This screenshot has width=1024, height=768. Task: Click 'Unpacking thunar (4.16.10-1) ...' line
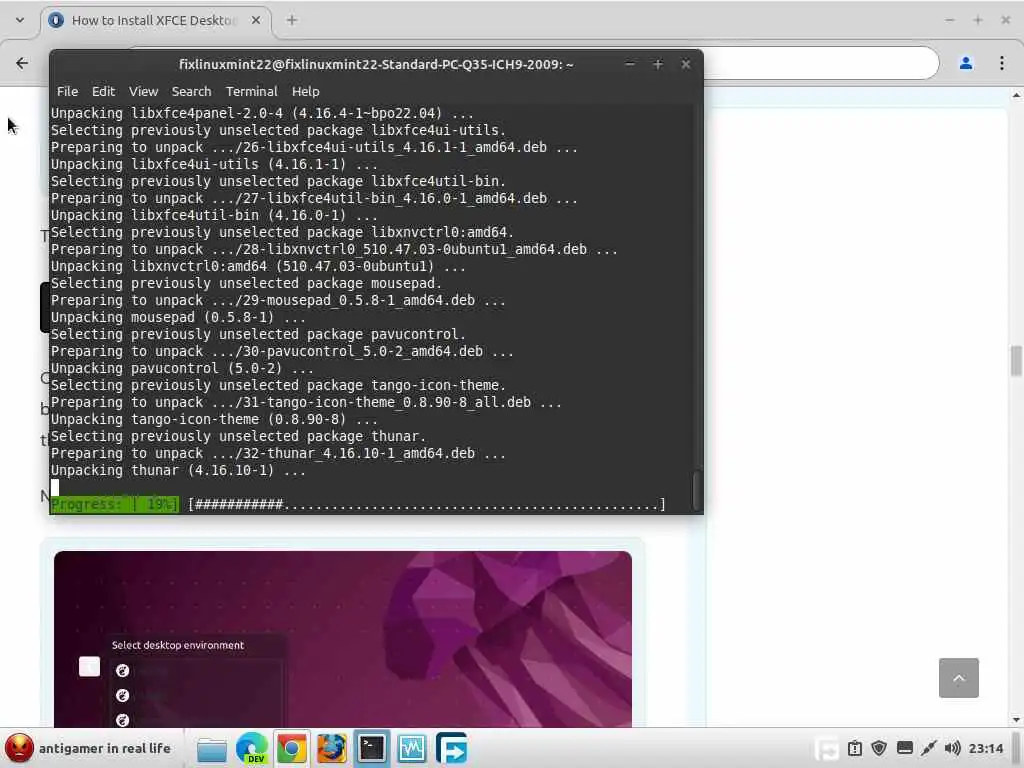[178, 470]
